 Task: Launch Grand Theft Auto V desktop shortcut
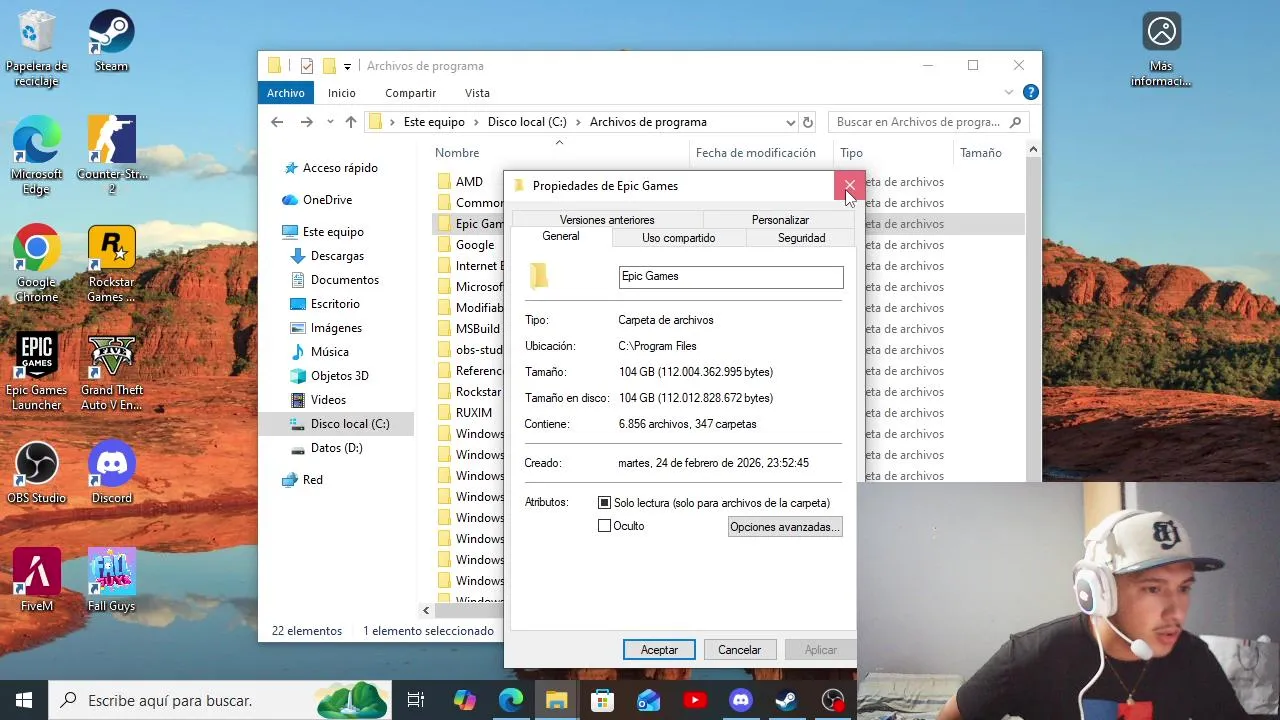coord(112,371)
